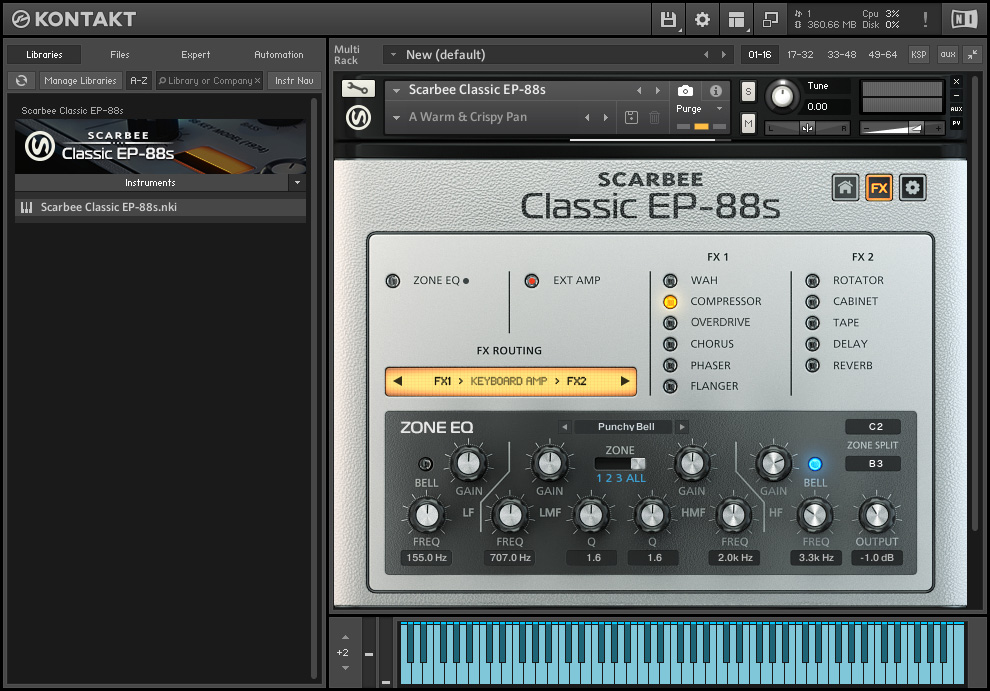
Task: Turn on the REVERB effect
Action: (812, 365)
